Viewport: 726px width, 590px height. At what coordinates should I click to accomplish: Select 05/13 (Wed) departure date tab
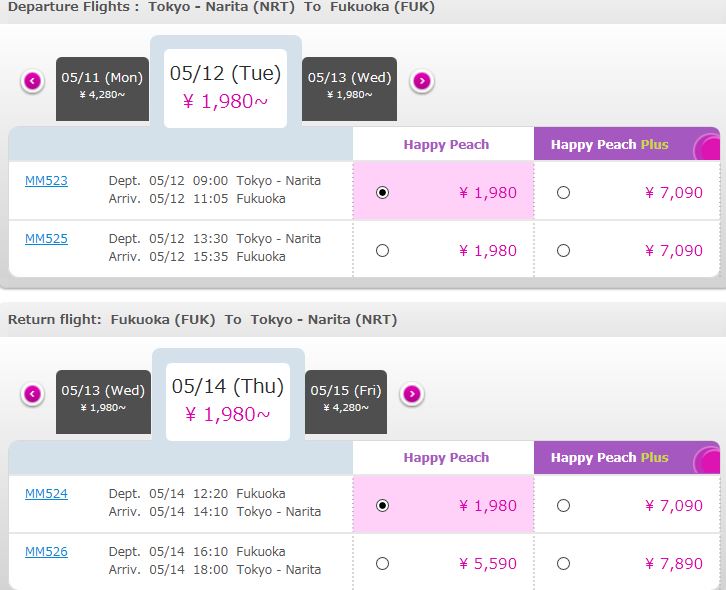[x=350, y=89]
